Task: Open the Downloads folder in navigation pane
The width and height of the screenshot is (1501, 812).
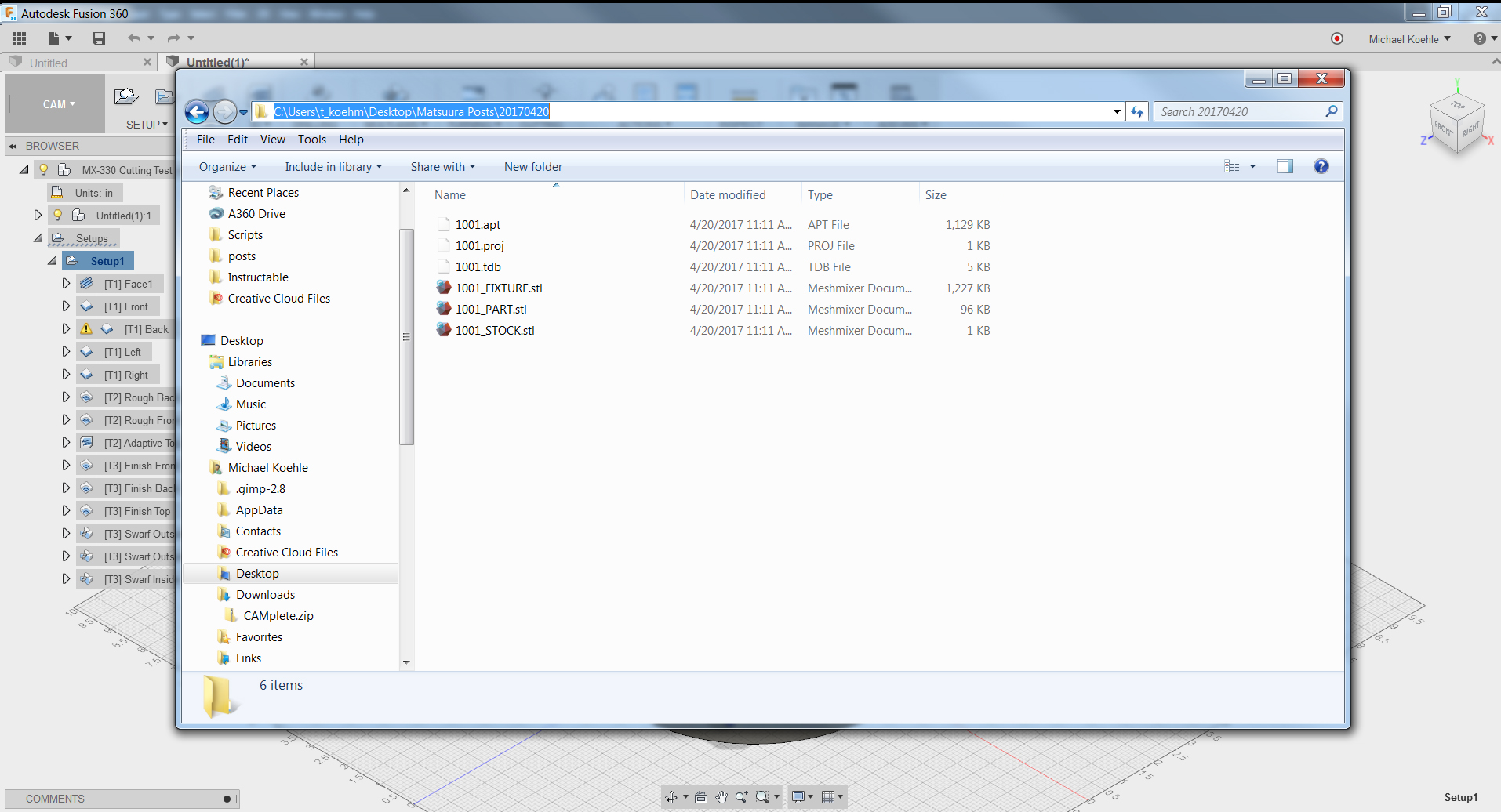Action: (x=265, y=595)
